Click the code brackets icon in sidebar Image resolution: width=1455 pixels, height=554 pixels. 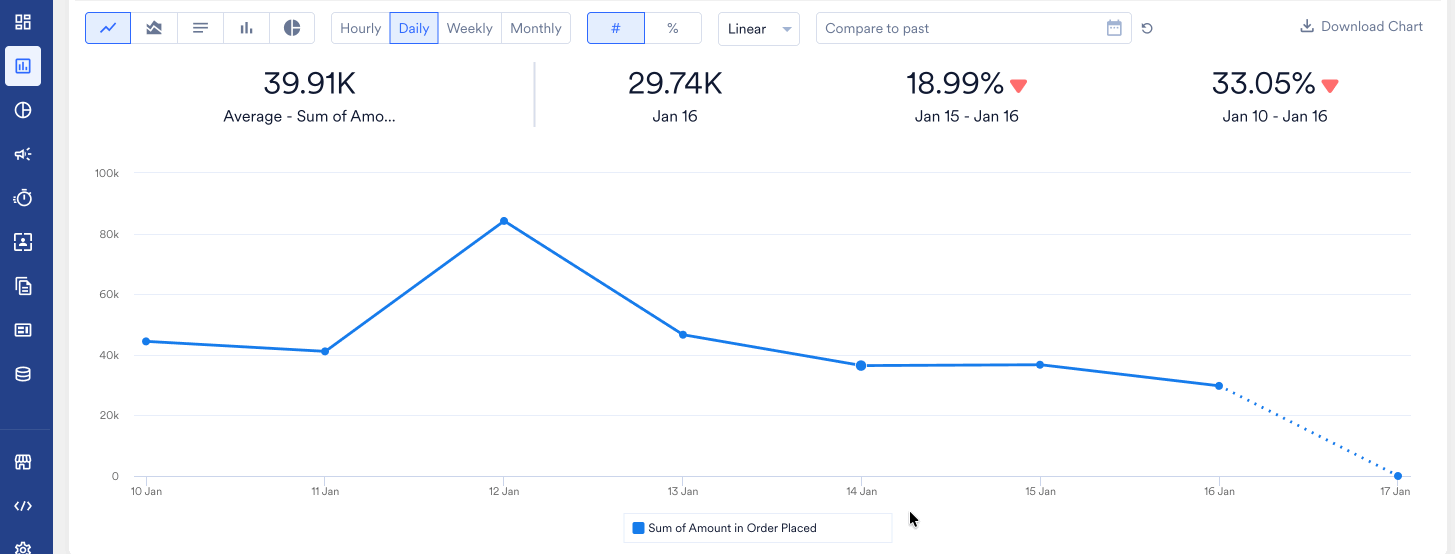pos(23,506)
